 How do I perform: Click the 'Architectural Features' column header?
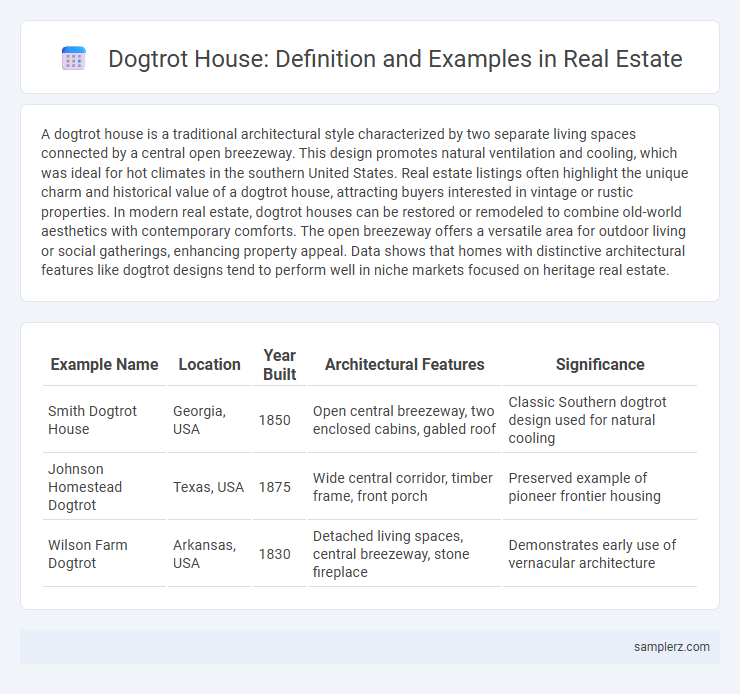pyautogui.click(x=404, y=364)
